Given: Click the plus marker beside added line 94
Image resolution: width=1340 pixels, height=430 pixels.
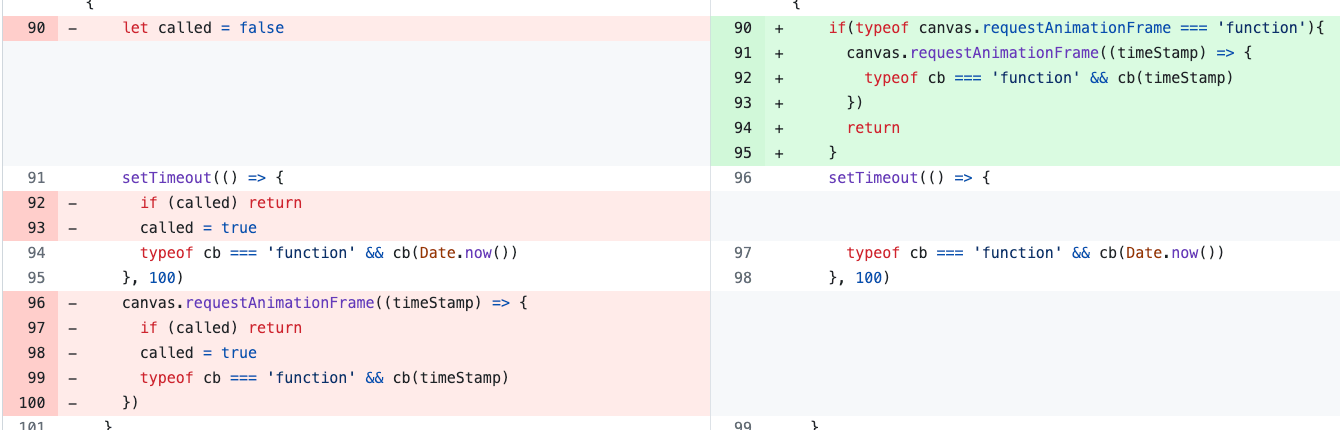Looking at the screenshot, I should (779, 128).
